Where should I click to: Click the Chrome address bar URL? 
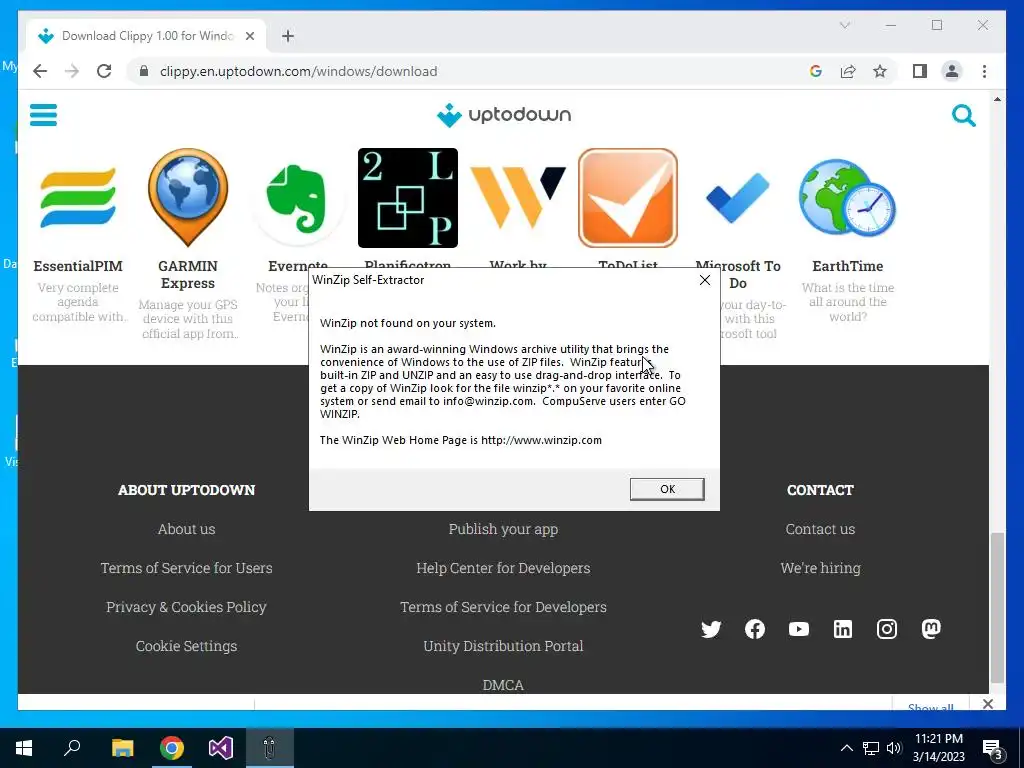(x=298, y=71)
